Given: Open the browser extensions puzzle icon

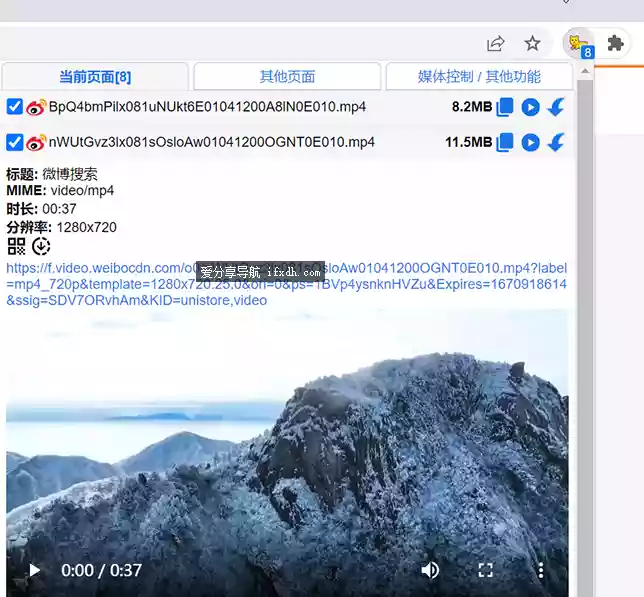Looking at the screenshot, I should [x=615, y=43].
